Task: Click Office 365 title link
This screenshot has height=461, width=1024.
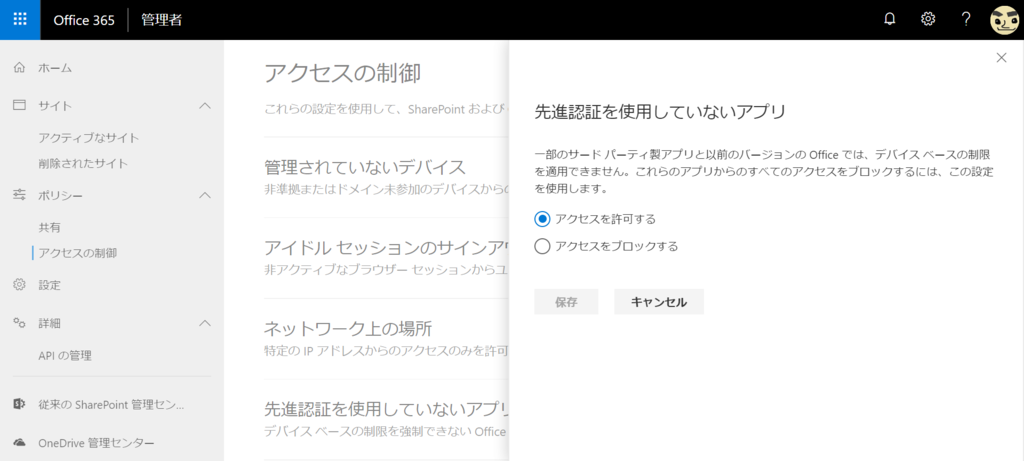Action: point(84,20)
